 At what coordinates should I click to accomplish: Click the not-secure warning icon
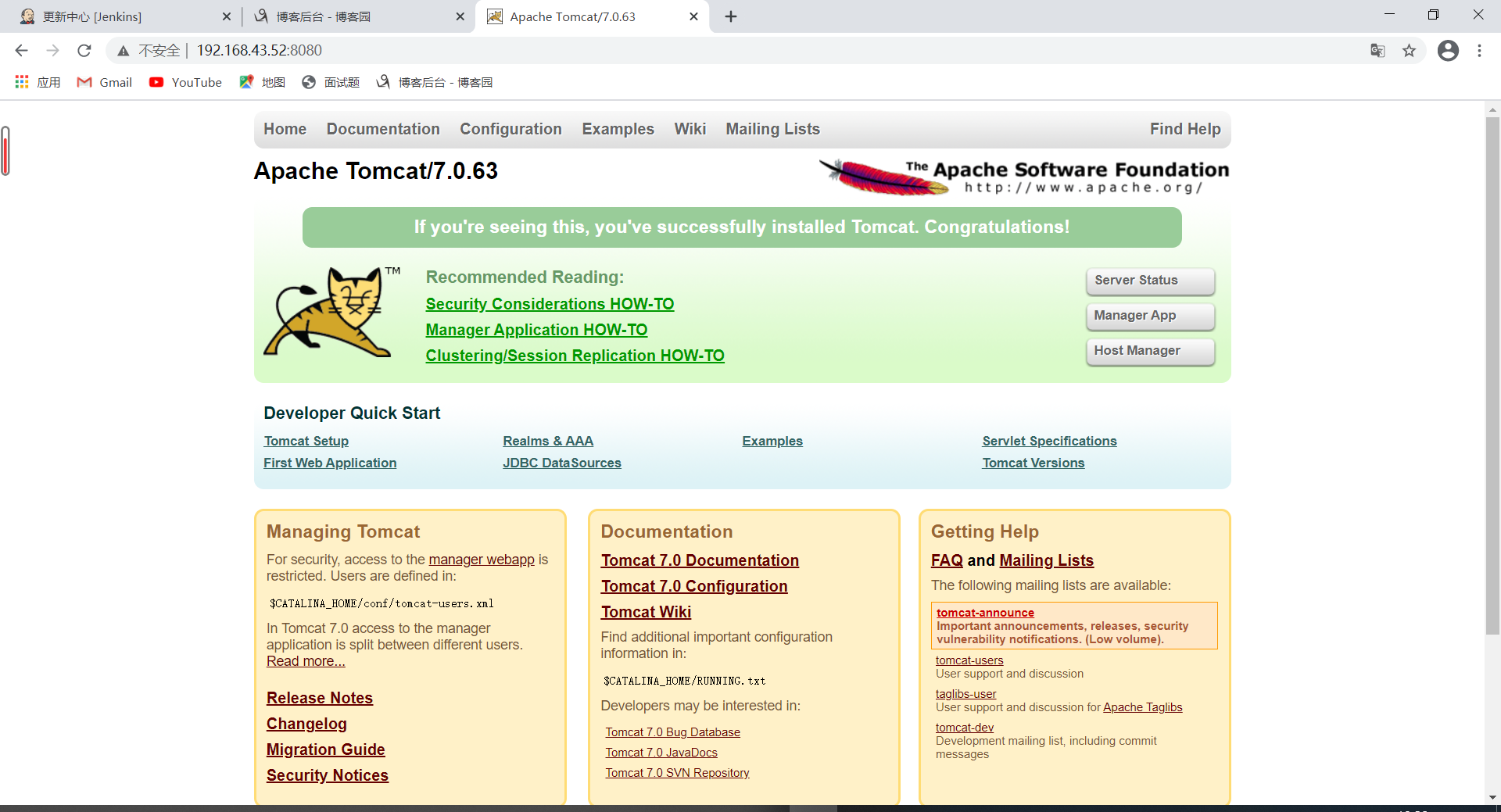(x=124, y=51)
